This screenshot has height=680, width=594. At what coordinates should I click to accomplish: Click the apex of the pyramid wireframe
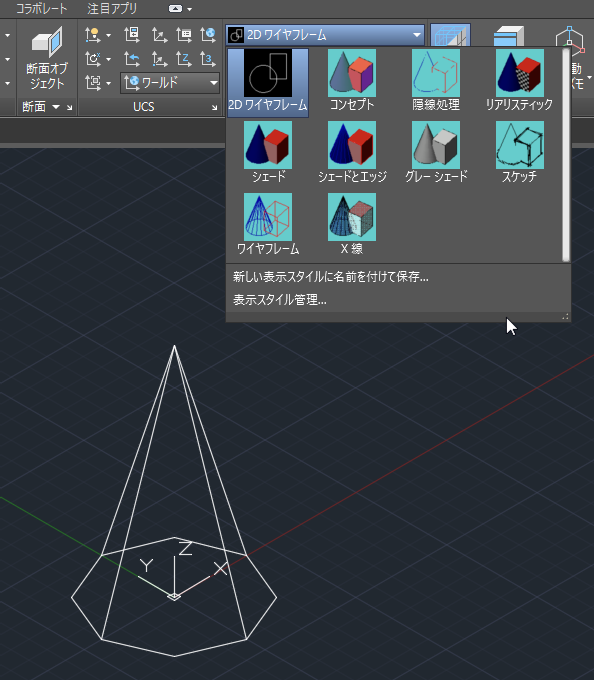coord(174,346)
